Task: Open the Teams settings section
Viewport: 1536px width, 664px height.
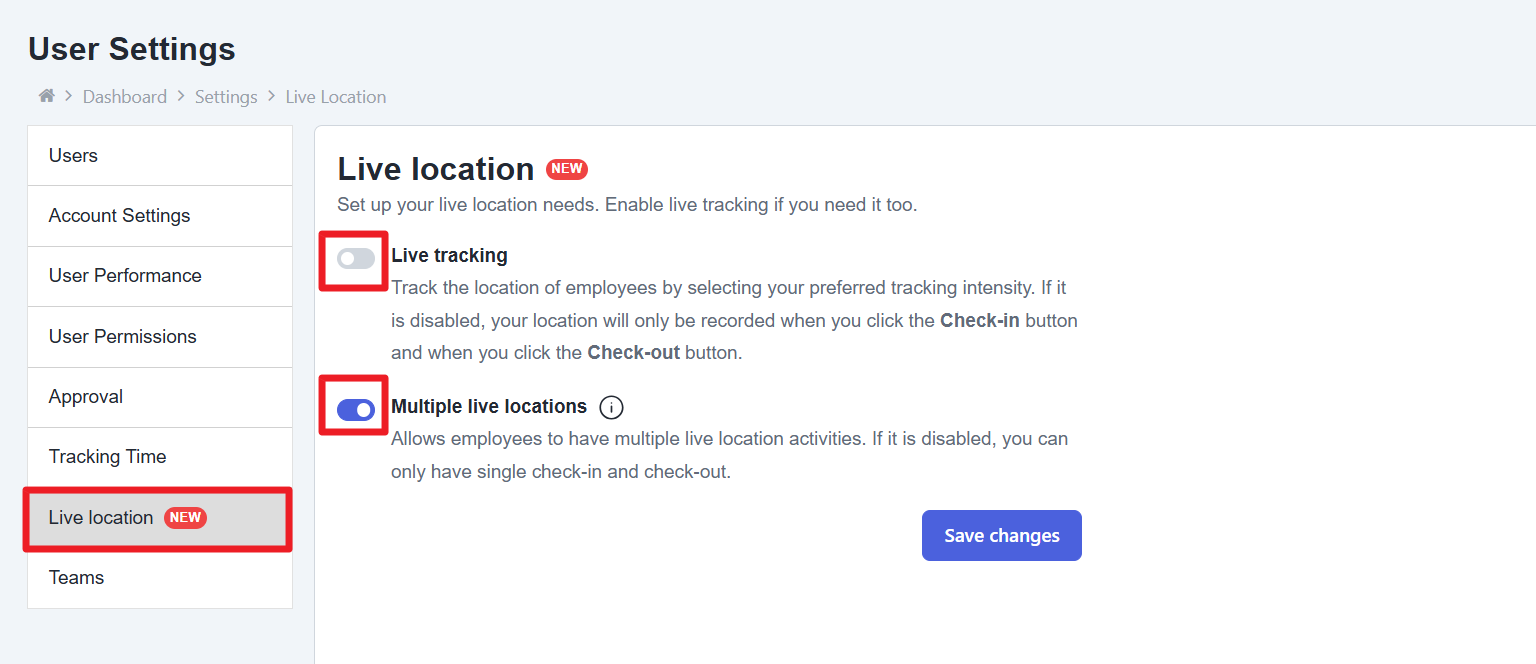Action: 76,578
